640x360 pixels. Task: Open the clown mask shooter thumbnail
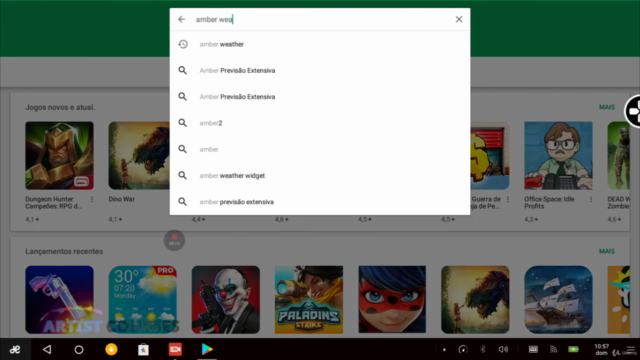coord(226,300)
